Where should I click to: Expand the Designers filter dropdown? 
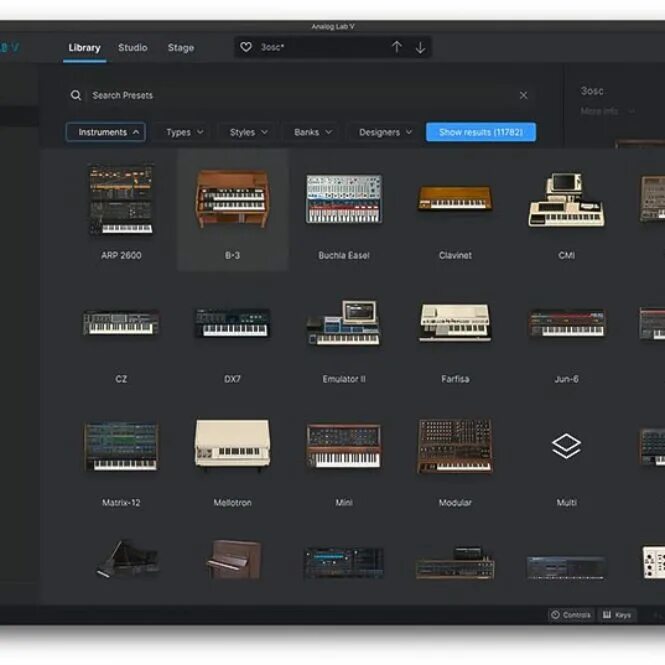pos(385,132)
